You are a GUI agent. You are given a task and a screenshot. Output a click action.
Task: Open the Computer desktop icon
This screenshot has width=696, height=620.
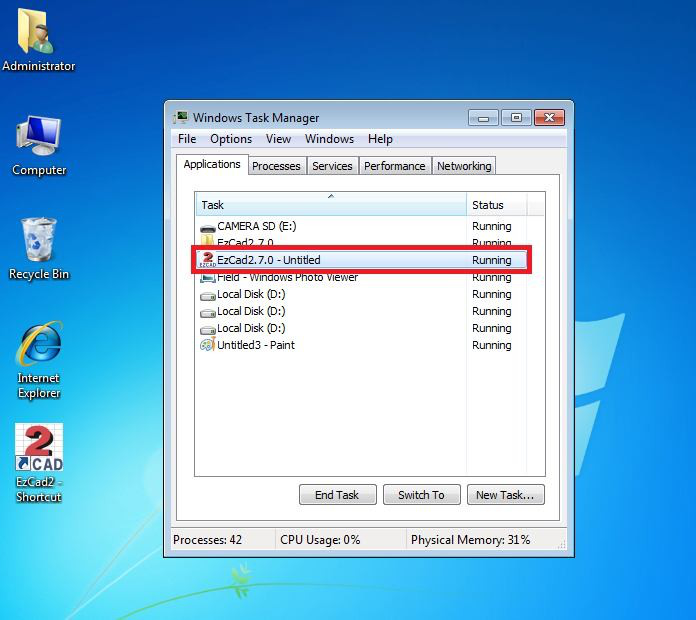(x=39, y=146)
